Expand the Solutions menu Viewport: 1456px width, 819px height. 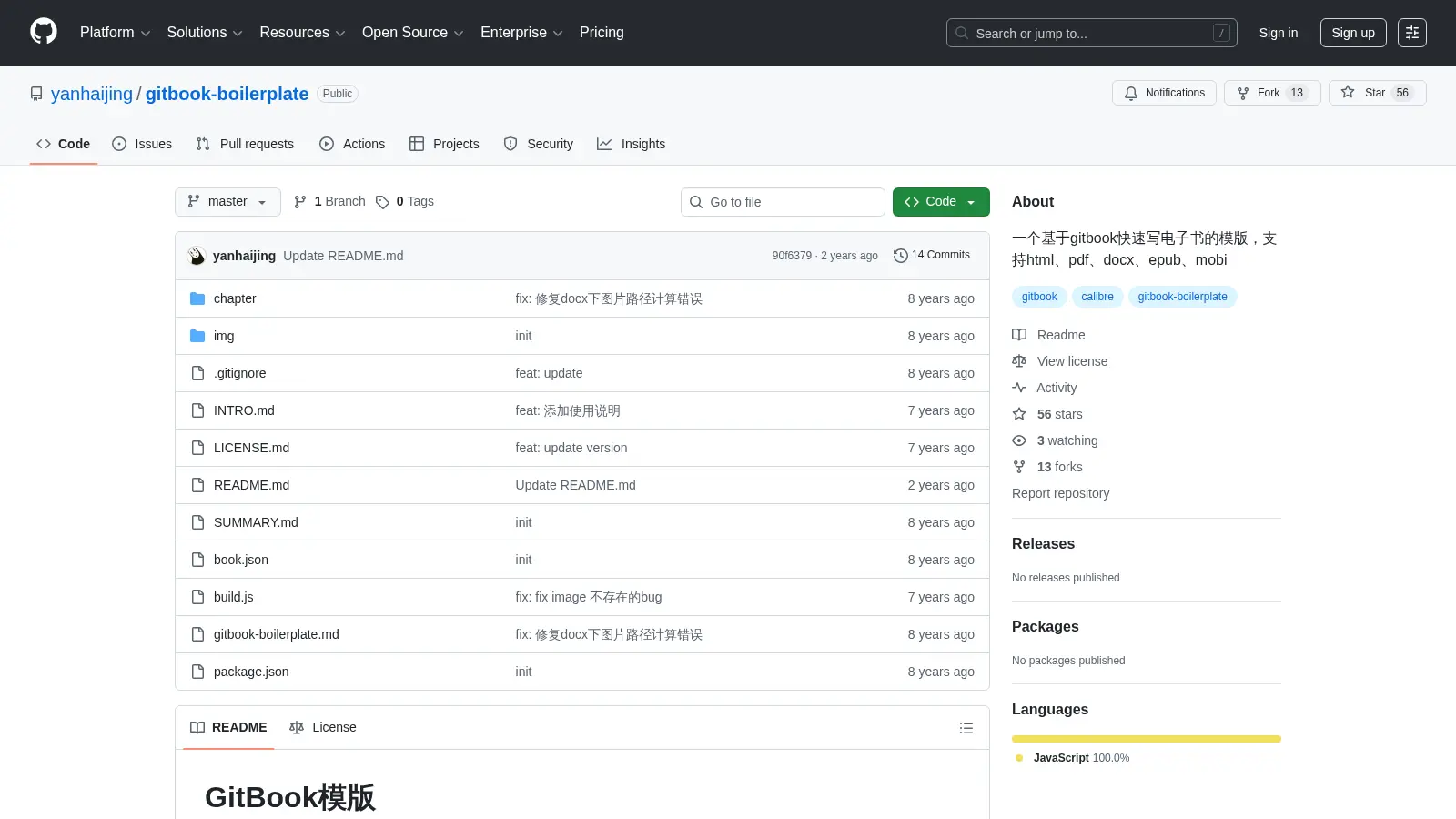point(205,33)
